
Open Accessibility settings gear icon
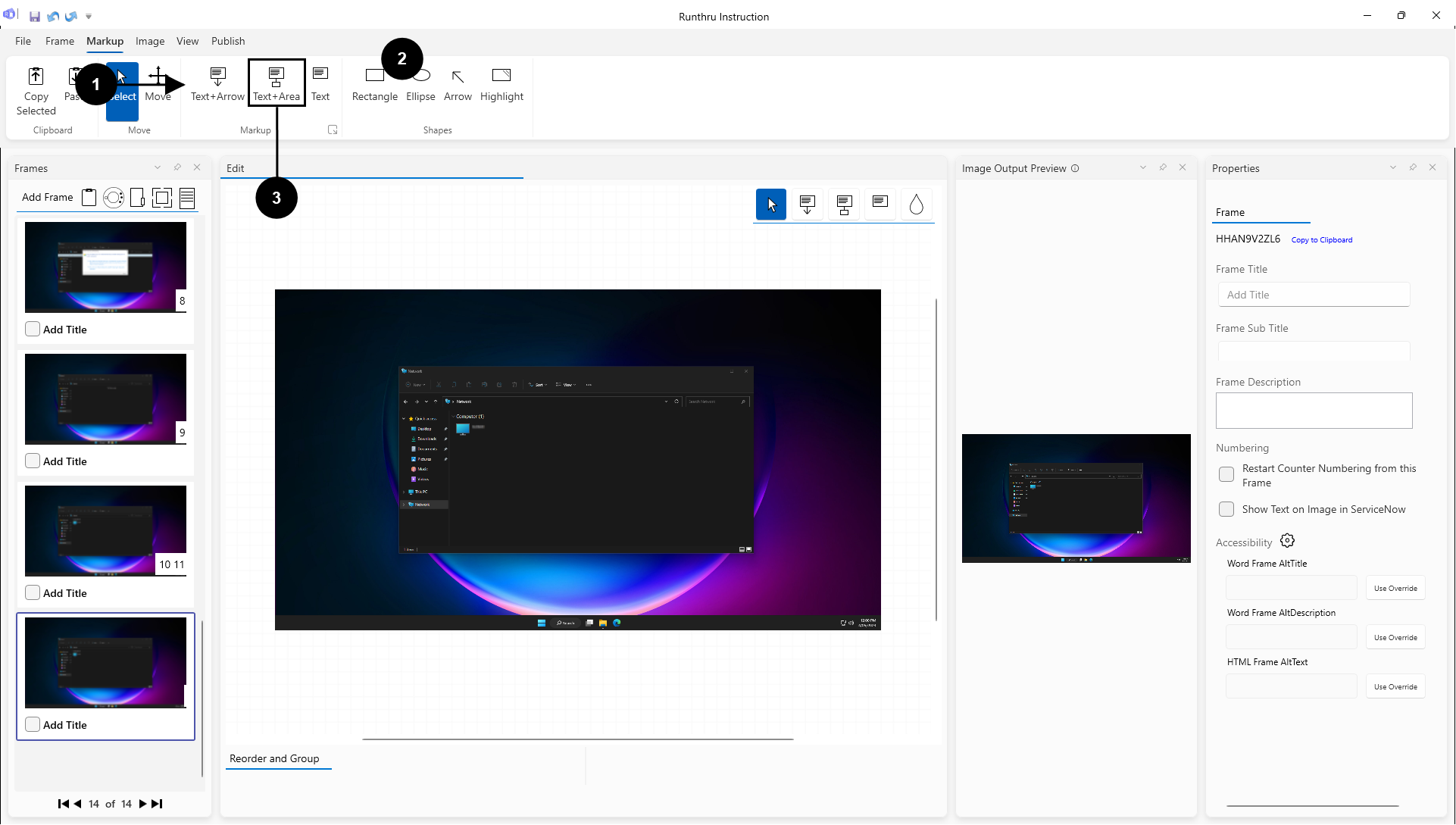click(1287, 541)
